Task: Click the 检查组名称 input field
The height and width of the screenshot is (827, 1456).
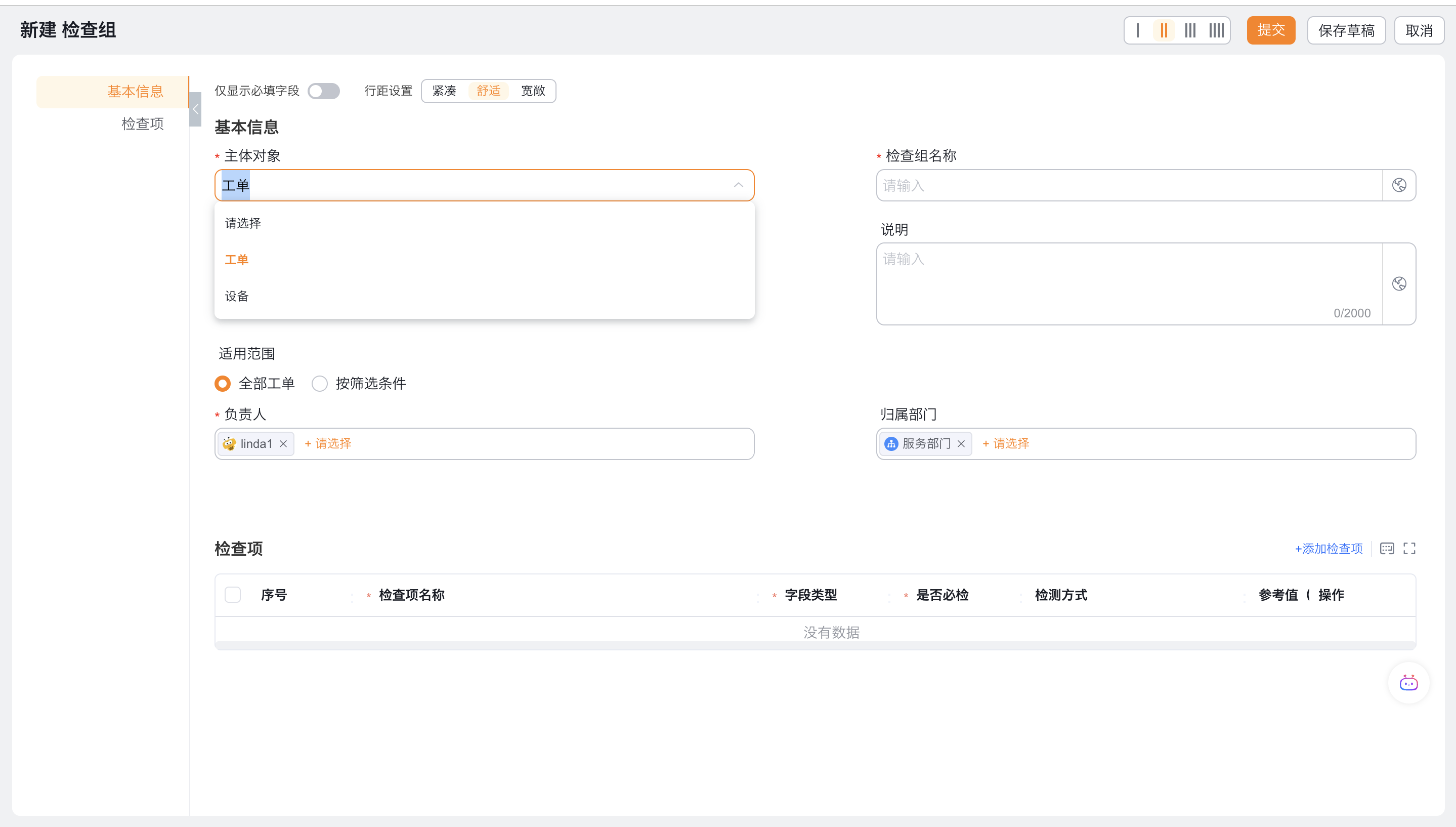Action: pyautogui.click(x=1129, y=185)
